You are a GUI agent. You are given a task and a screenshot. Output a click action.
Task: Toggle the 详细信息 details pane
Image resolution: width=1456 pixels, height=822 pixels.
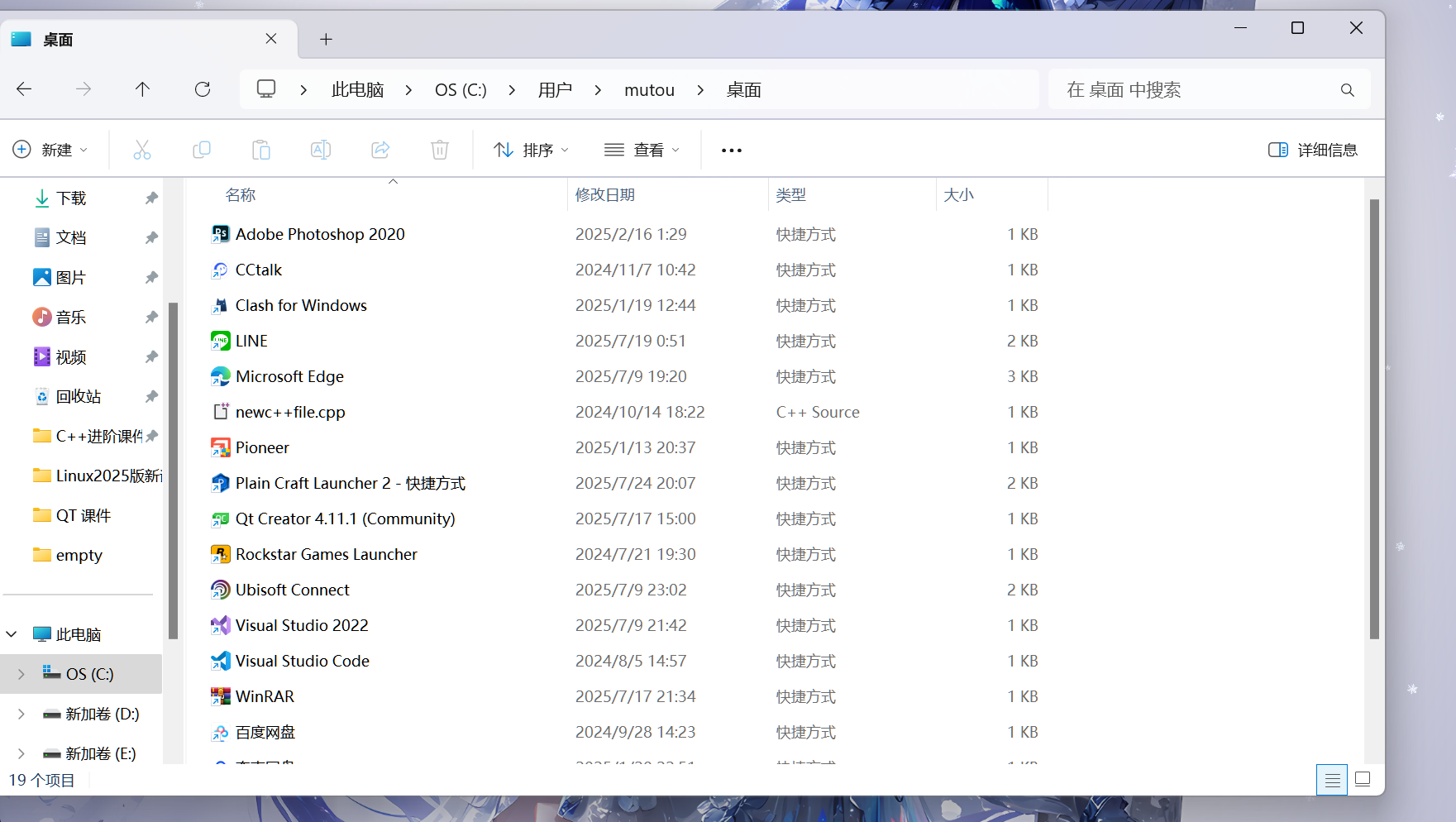(x=1313, y=150)
